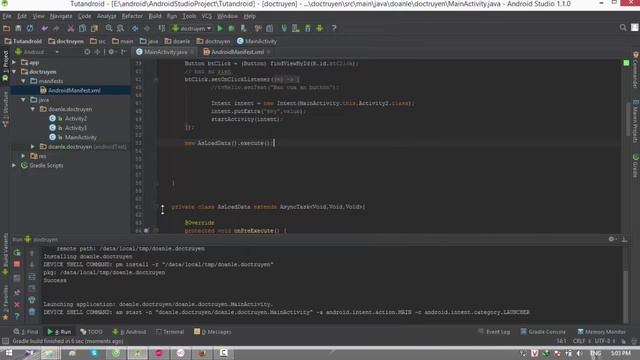
Task: Collapse the manifests folder
Action: tap(23, 81)
